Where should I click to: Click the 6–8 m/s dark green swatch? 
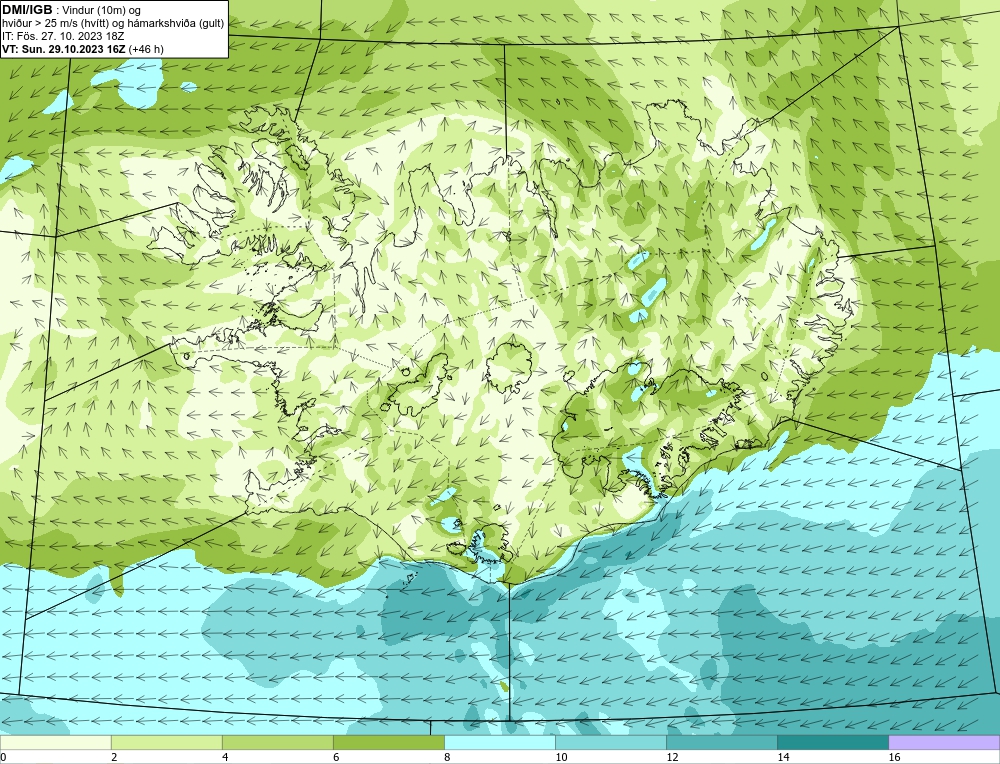point(388,742)
